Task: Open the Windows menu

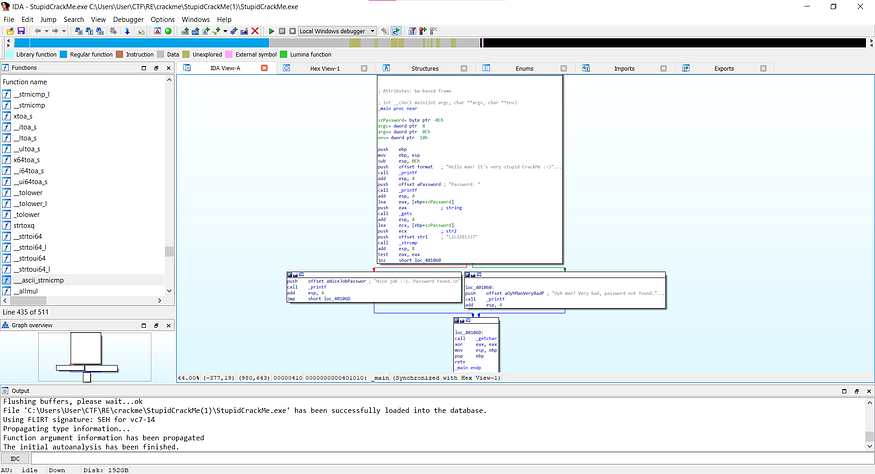Action: [x=195, y=19]
